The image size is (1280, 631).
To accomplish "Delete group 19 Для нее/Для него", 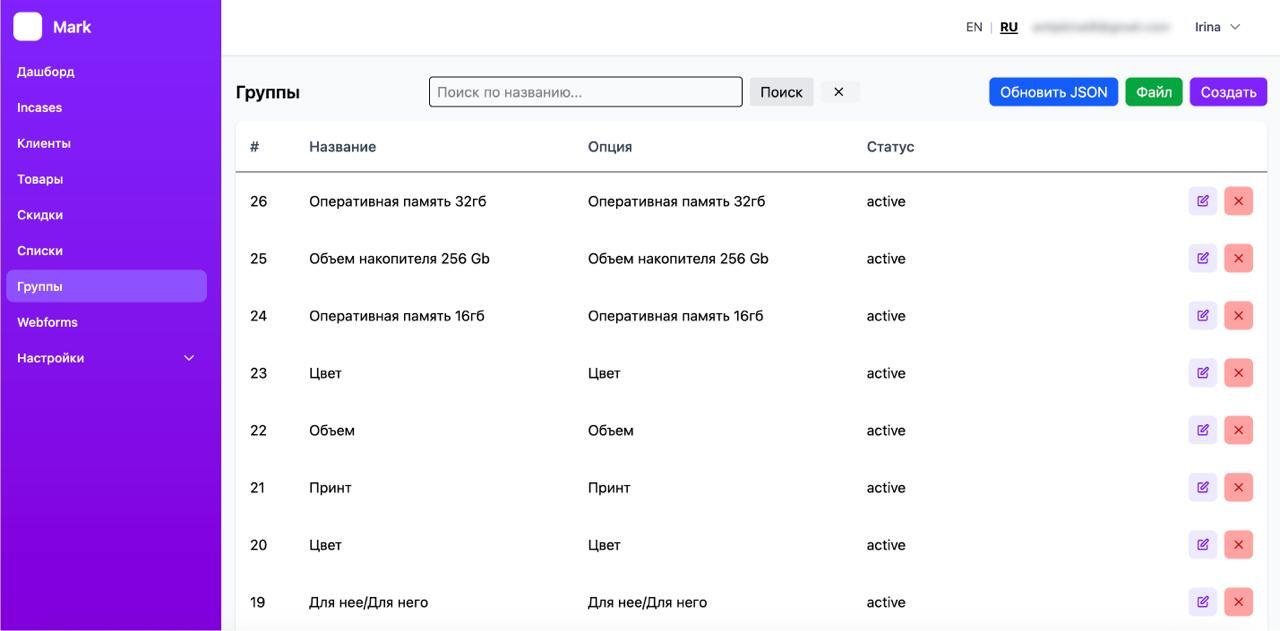I will (x=1238, y=602).
